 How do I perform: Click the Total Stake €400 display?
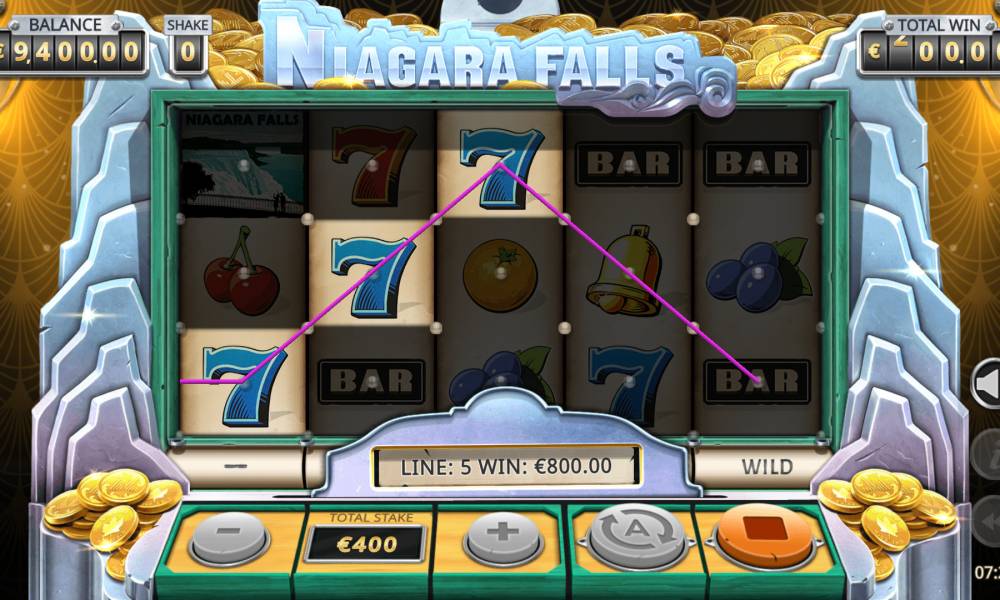click(x=365, y=543)
